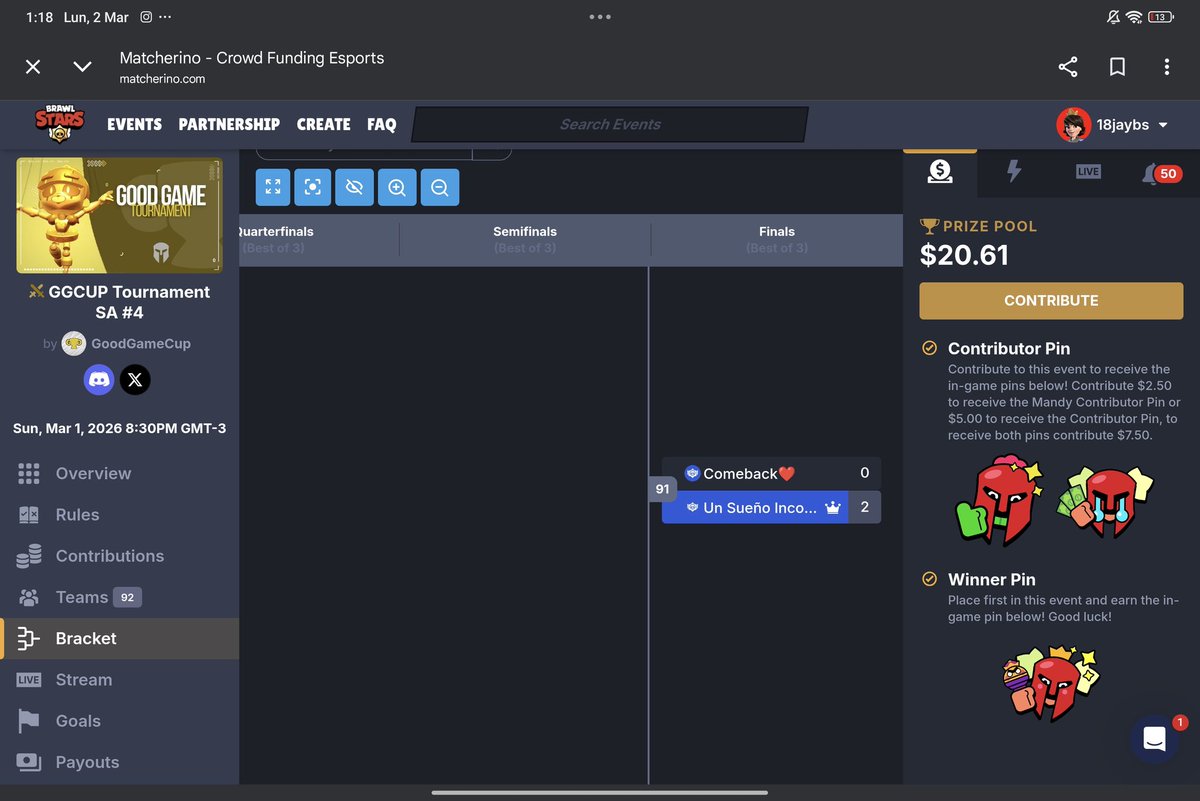Screen dimensions: 1200x801
Task: Select the Comeback team row
Action: point(771,473)
